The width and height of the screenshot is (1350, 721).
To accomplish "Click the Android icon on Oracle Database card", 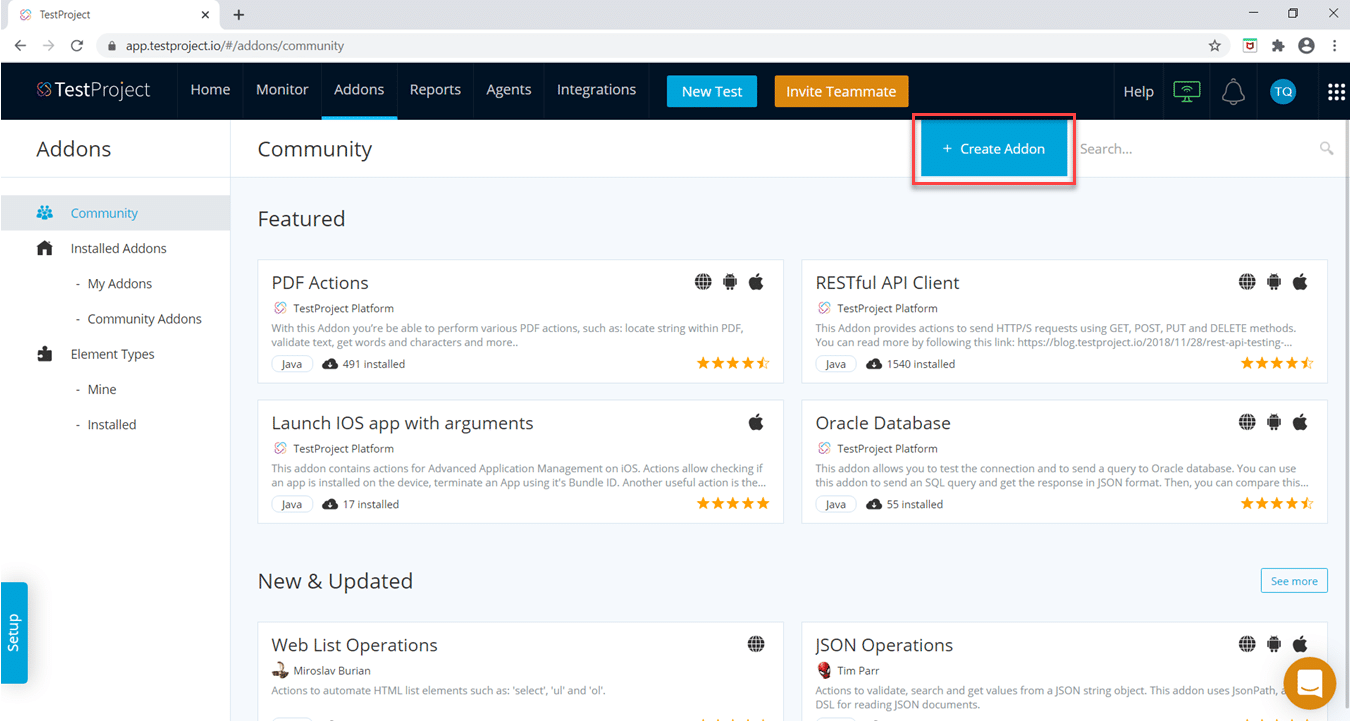I will 1274,422.
